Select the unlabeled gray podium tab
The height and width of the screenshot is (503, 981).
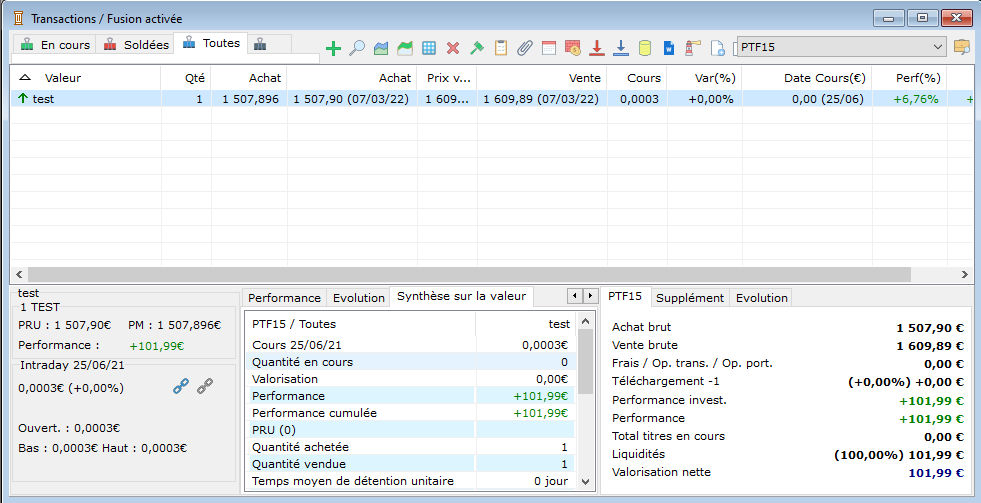(261, 44)
